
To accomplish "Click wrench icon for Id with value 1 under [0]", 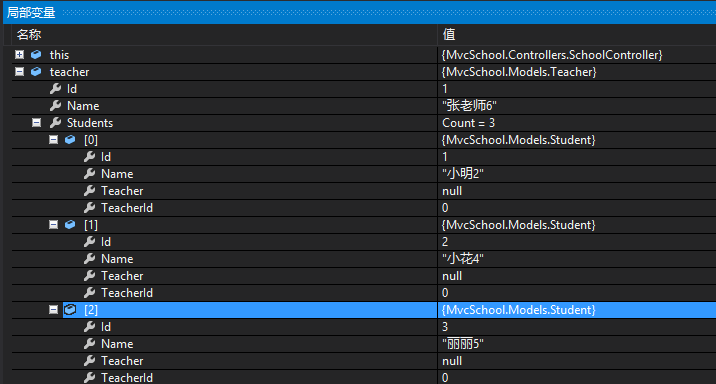I will (90, 157).
